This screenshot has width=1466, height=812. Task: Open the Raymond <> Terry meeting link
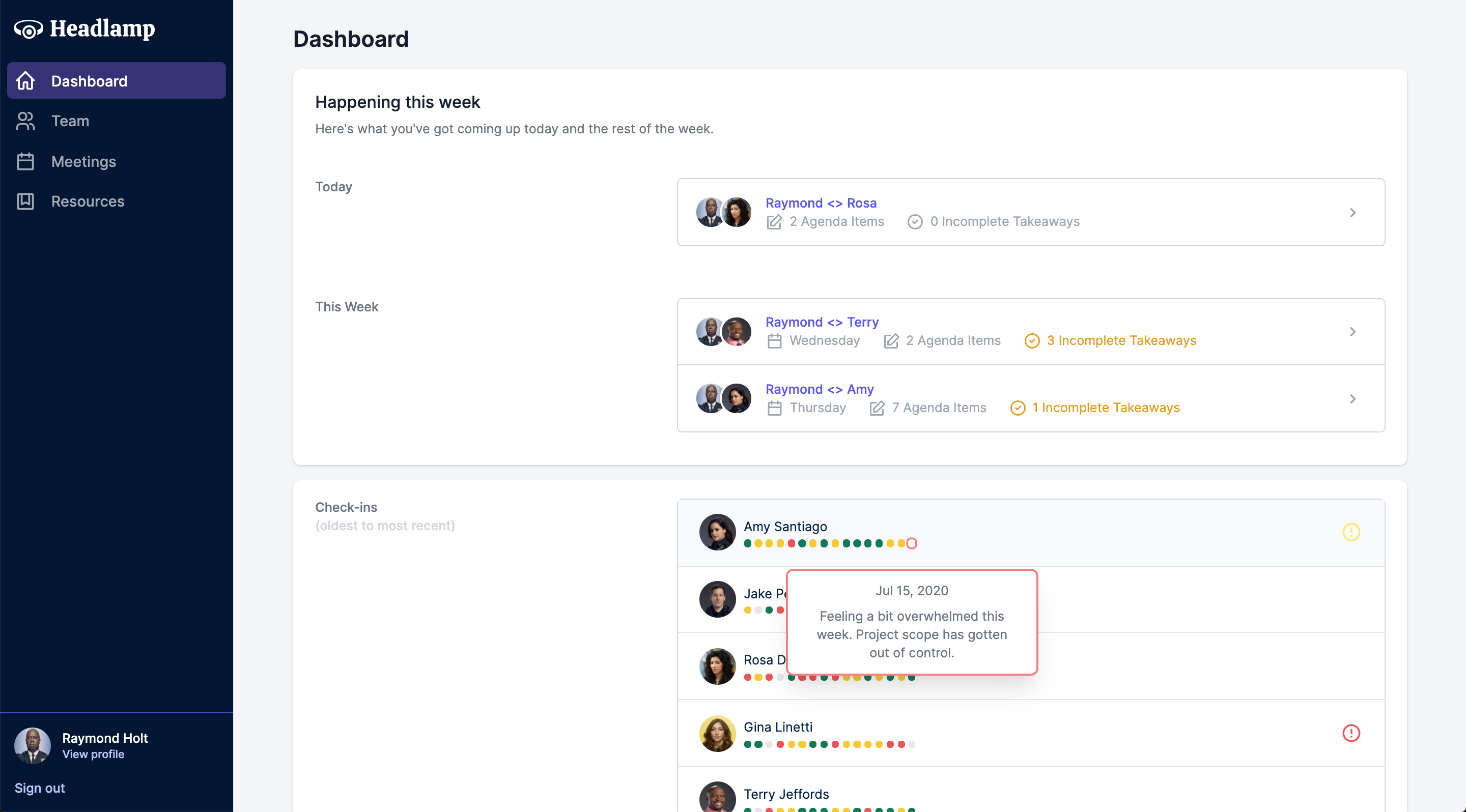click(822, 322)
